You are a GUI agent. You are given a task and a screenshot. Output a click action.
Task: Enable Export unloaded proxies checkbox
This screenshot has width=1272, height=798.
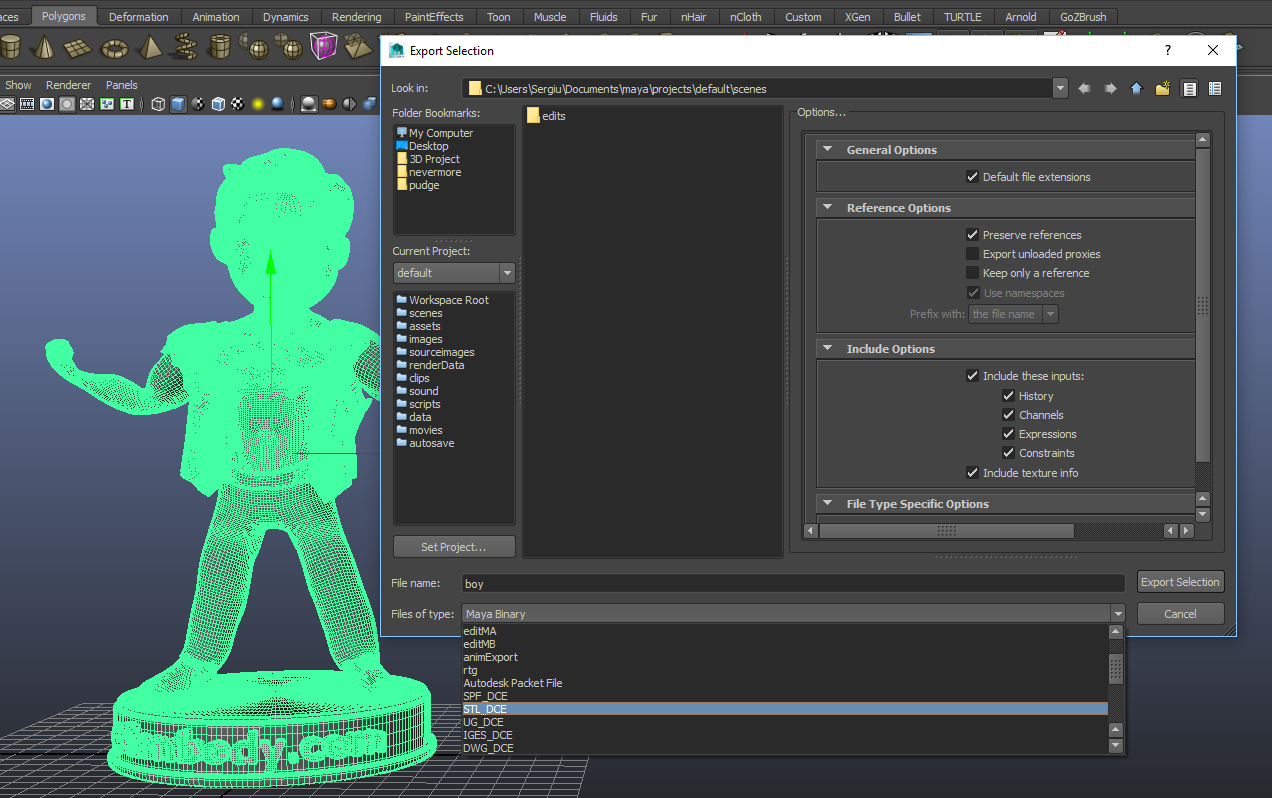pyautogui.click(x=972, y=254)
